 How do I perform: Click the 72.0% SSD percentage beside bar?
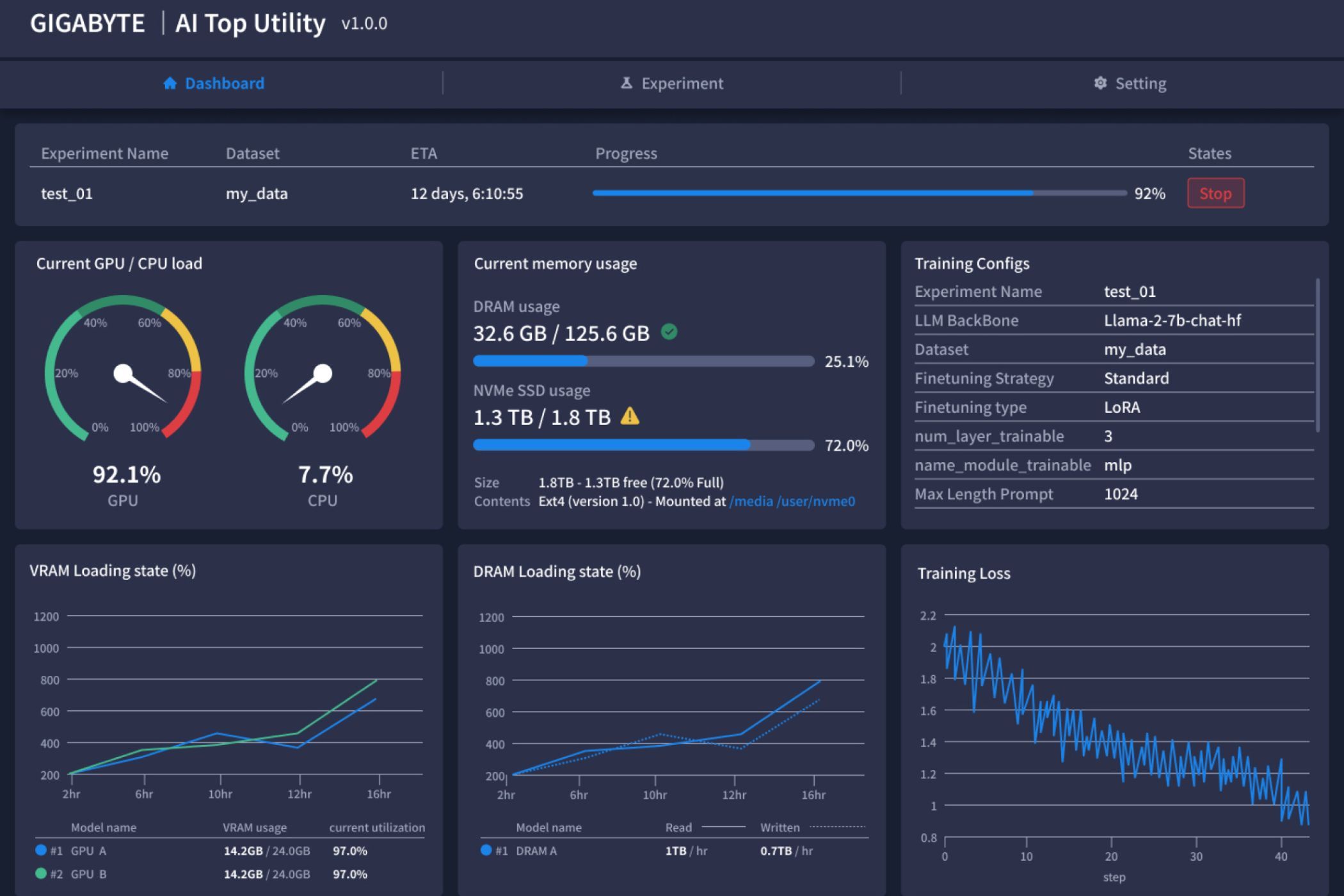click(x=847, y=445)
